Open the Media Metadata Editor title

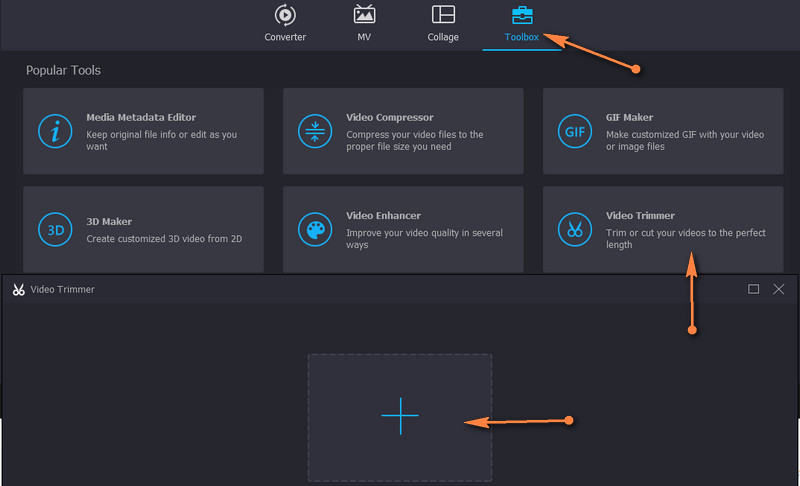pos(141,117)
